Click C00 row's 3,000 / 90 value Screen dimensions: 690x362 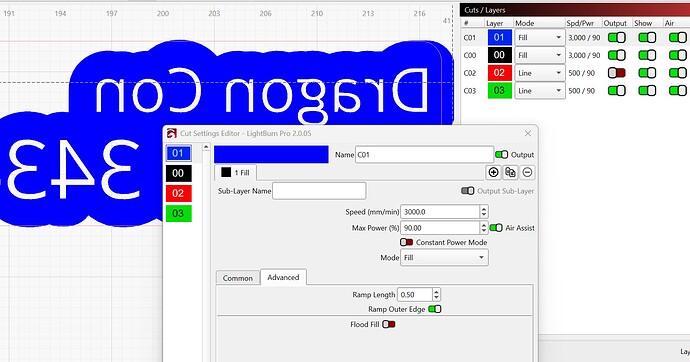584,55
